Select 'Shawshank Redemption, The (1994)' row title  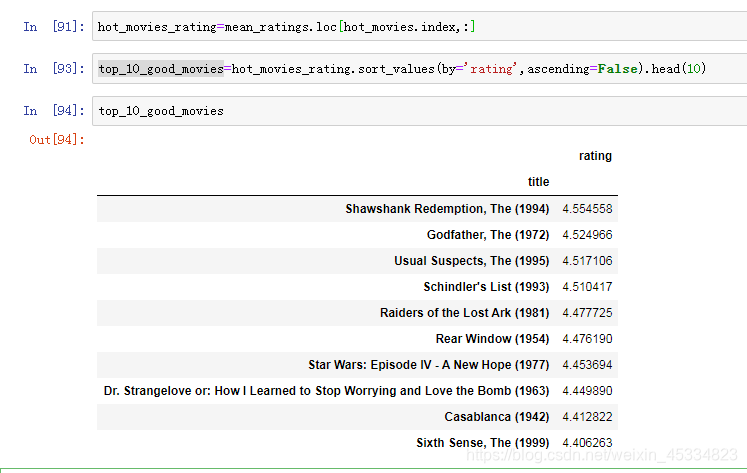click(447, 209)
